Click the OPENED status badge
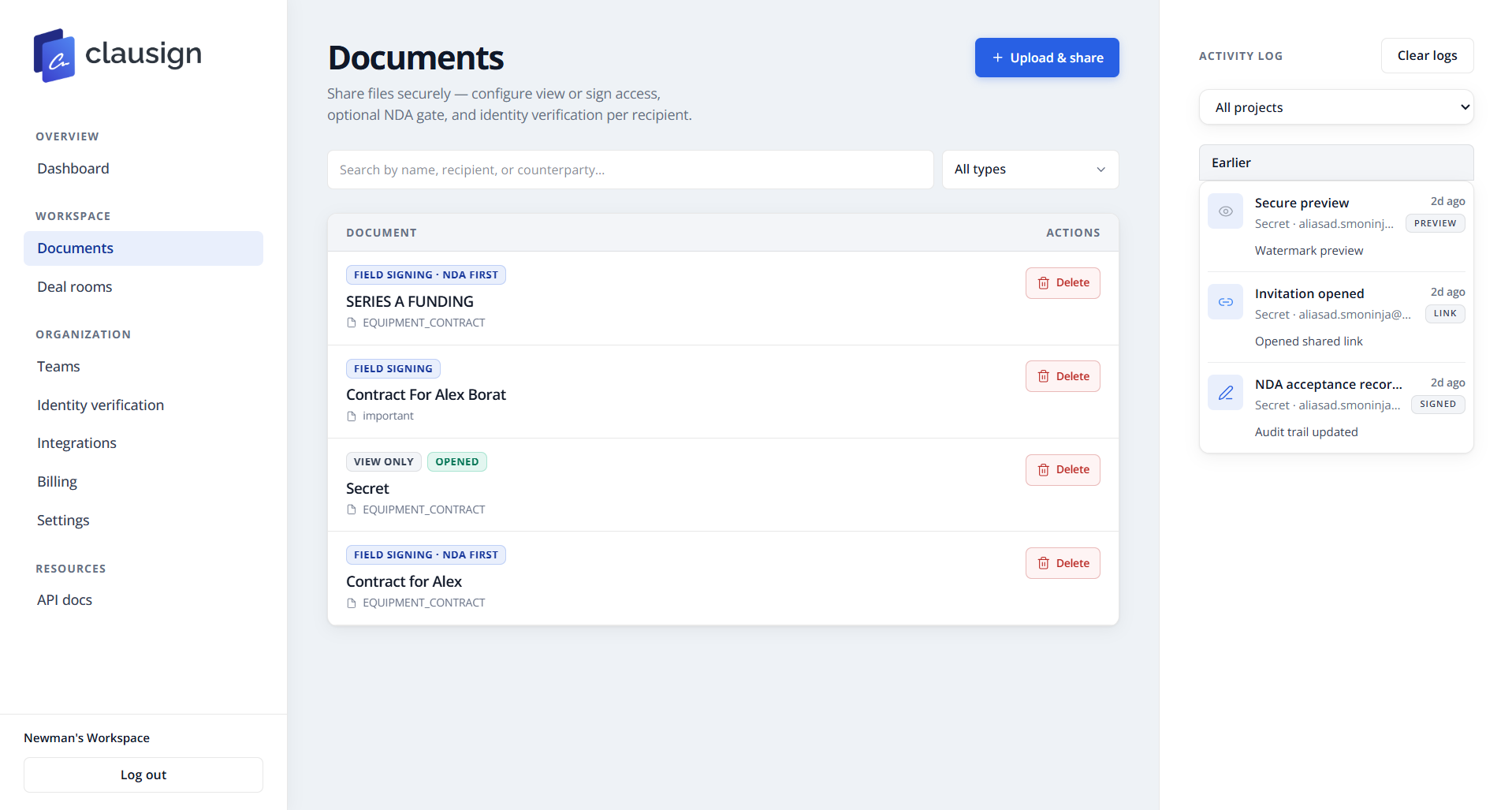This screenshot has height=810, width=1512. 457,461
